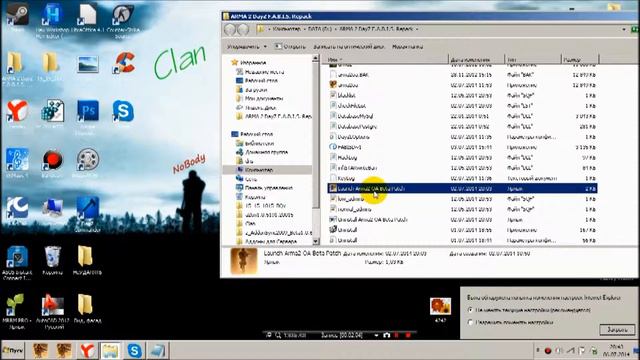Open the Skype desktop shortcut
The image size is (640, 360).
(x=123, y=112)
